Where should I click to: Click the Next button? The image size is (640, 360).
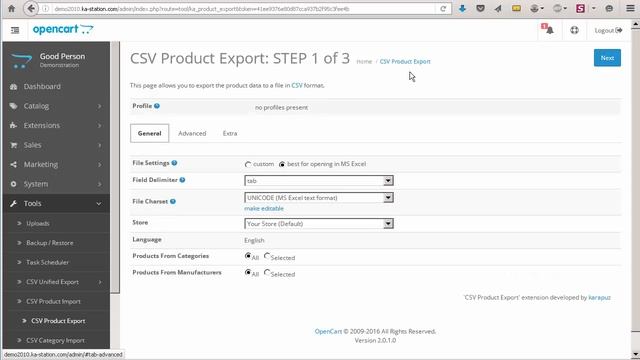tap(607, 58)
